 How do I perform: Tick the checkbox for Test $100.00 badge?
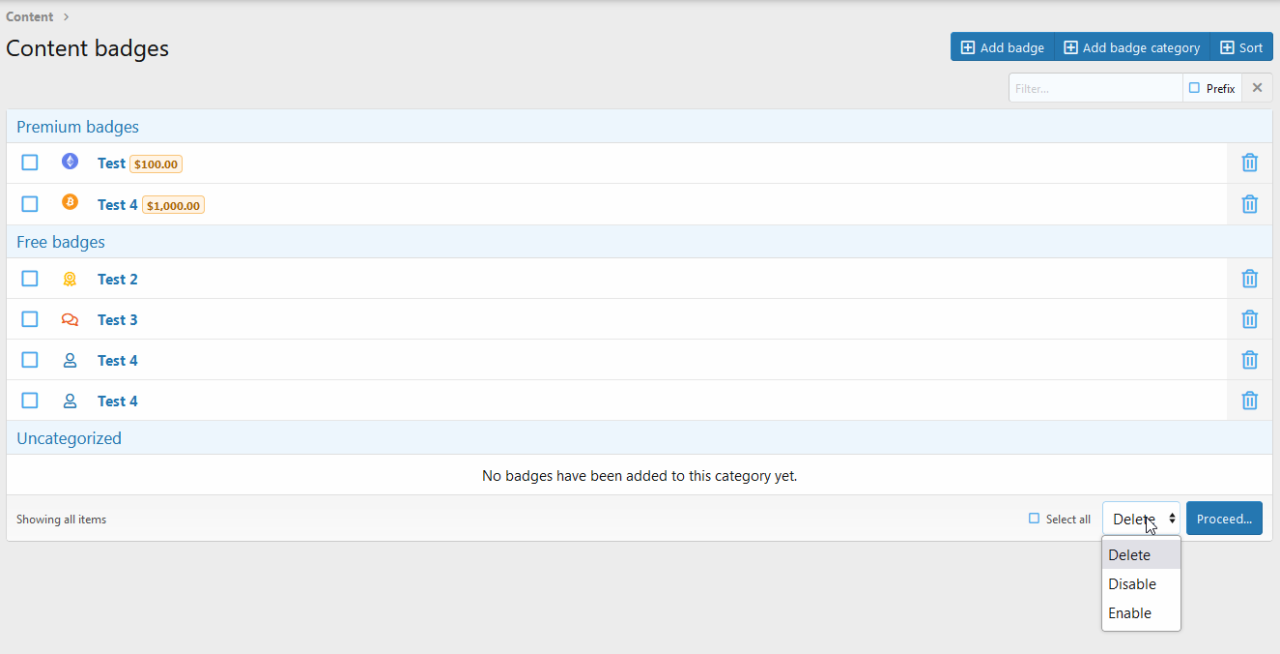click(30, 162)
